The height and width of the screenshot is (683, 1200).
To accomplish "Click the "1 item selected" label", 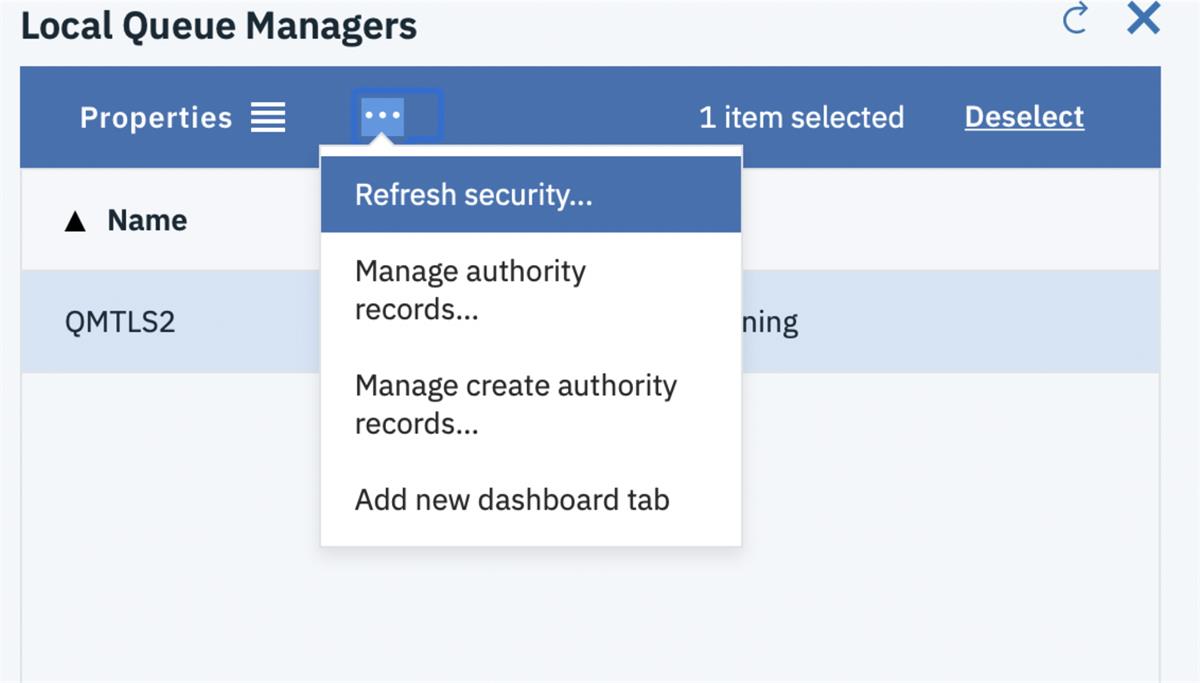I will click(x=801, y=117).
